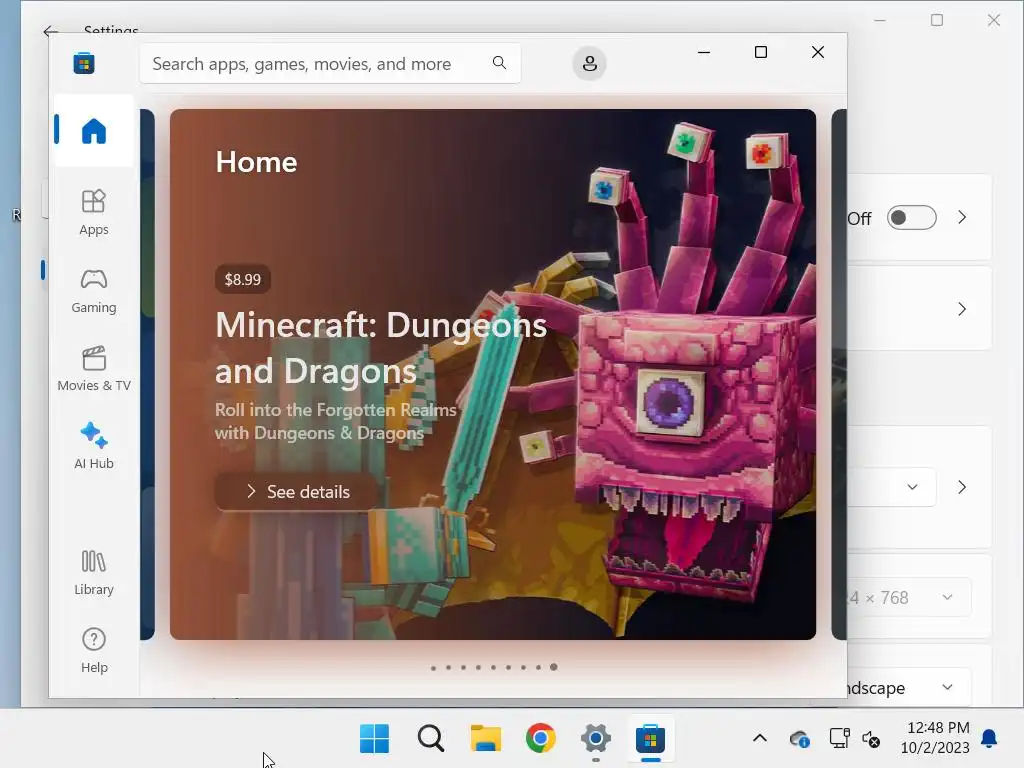Open clock and date 12:48 PM
This screenshot has width=1024, height=768.
936,738
